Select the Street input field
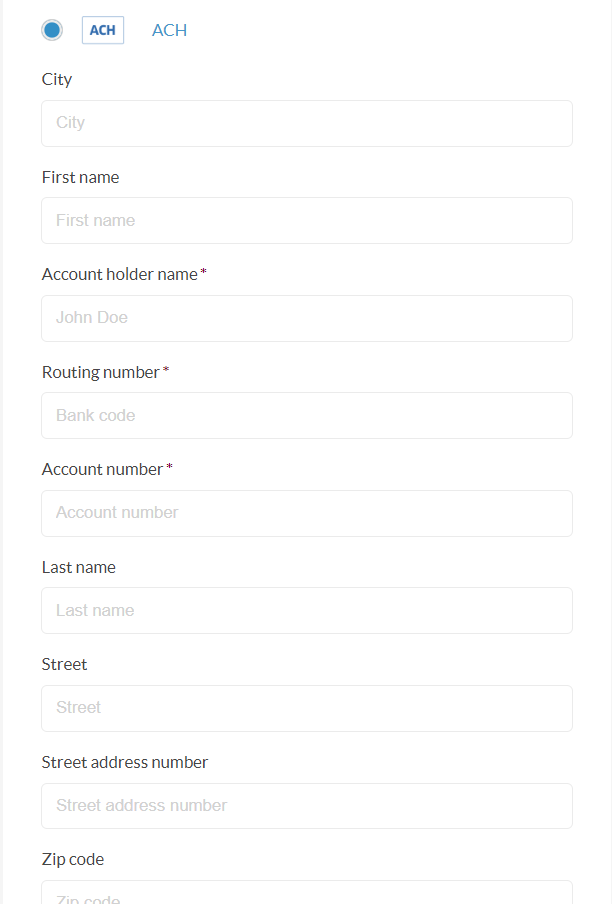 pyautogui.click(x=306, y=708)
